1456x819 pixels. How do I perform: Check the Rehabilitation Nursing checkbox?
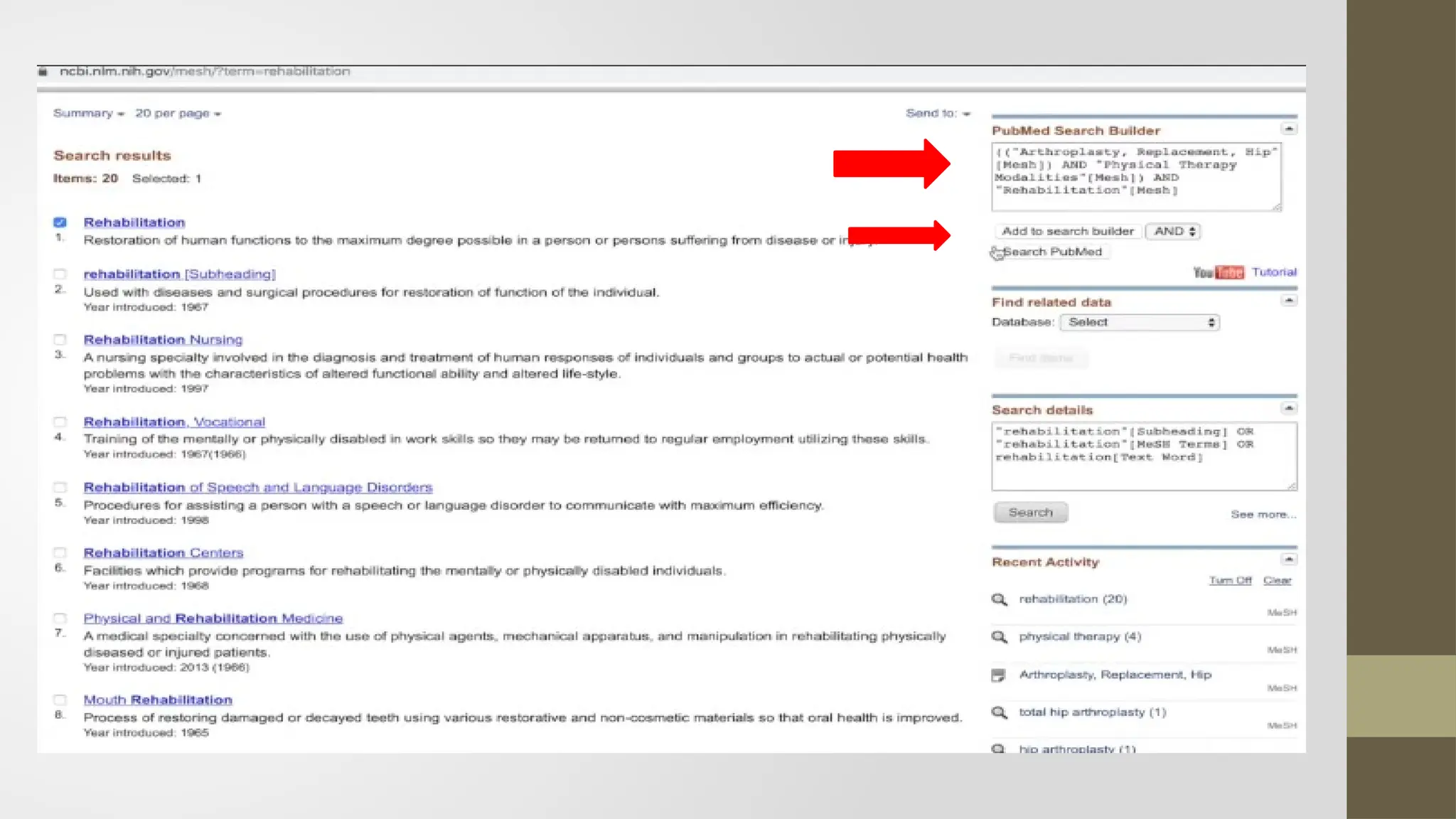(x=60, y=340)
